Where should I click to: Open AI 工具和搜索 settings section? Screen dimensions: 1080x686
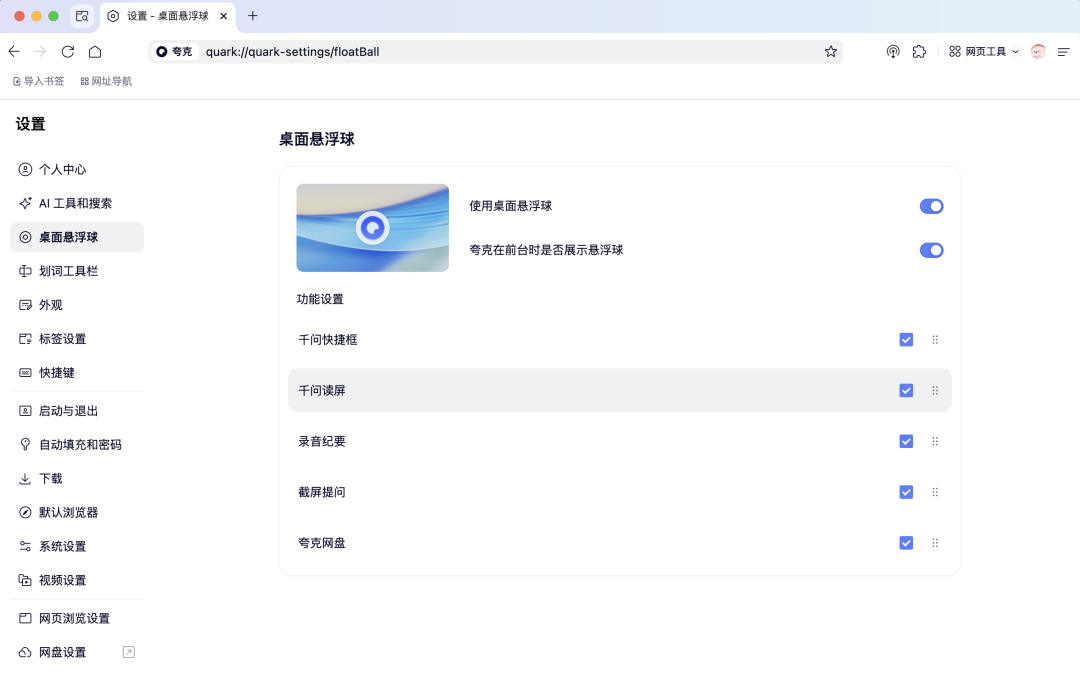point(77,203)
